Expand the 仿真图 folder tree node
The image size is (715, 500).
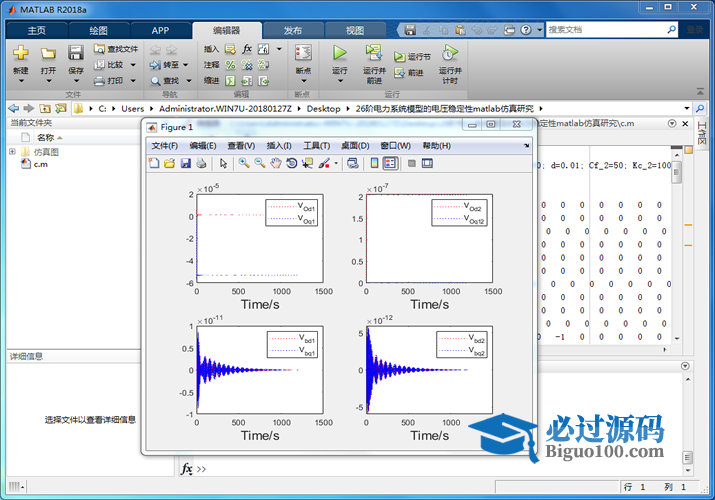click(13, 152)
